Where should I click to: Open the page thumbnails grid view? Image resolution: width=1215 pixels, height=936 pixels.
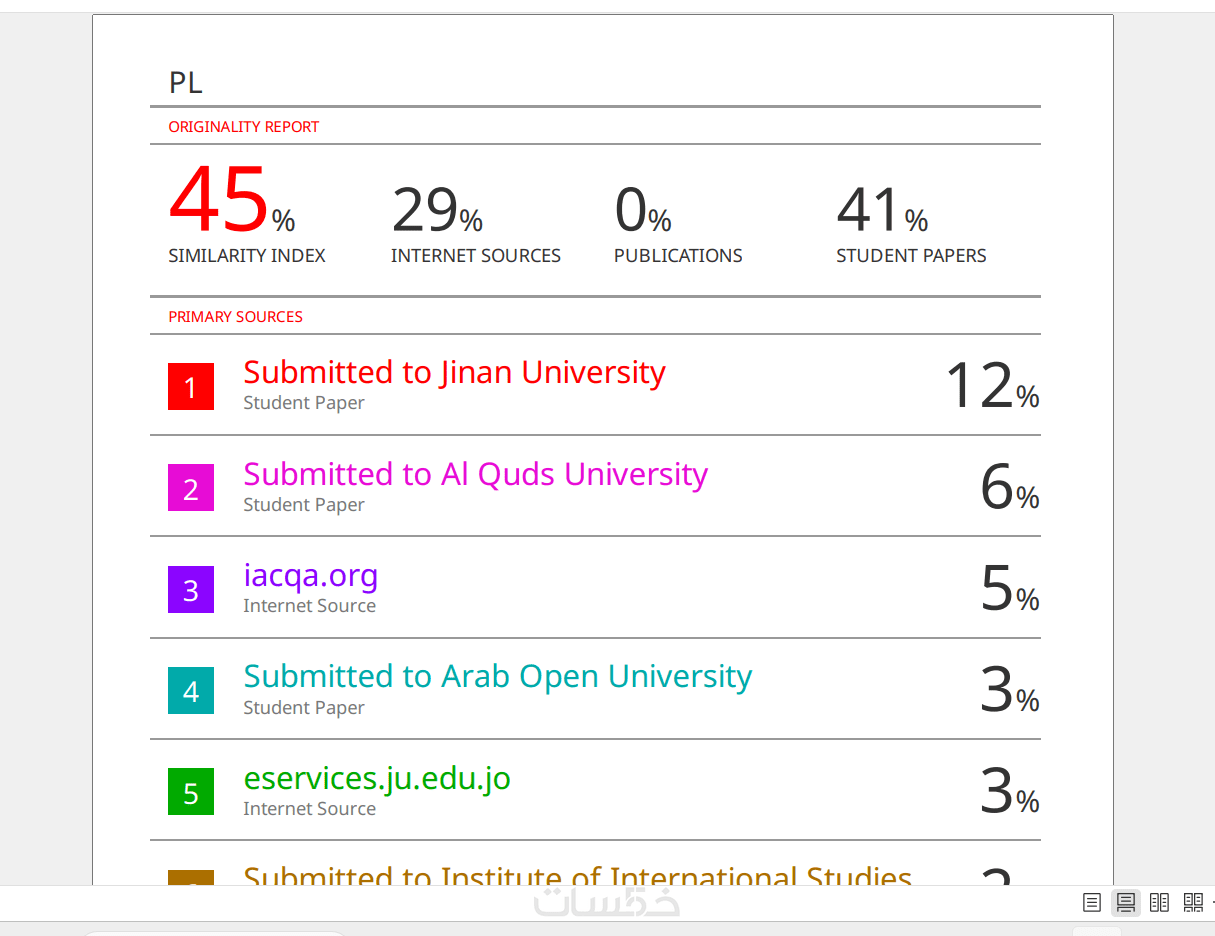point(1193,903)
